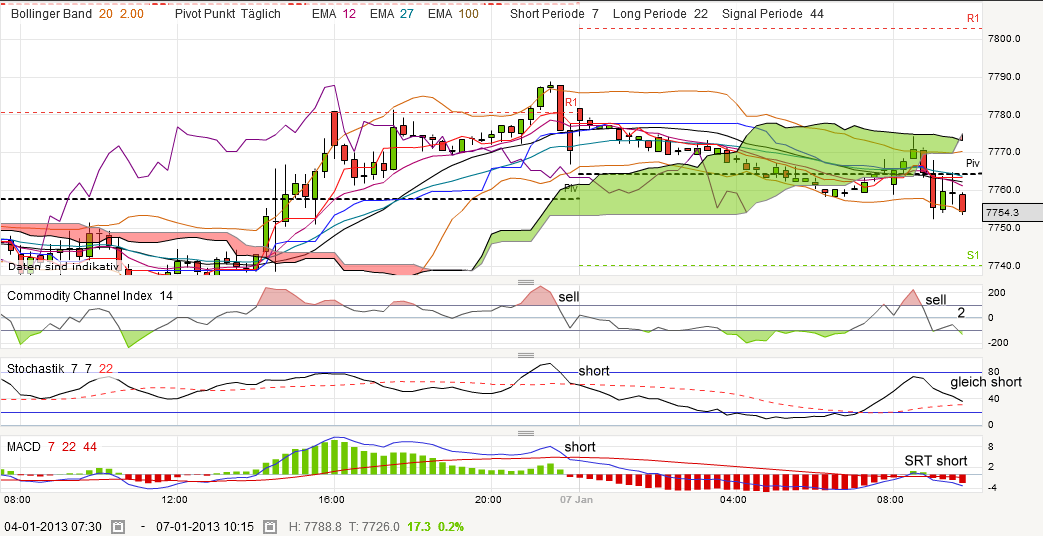Select the Commodity Channel Index 14 label
The width and height of the screenshot is (1043, 536).
[x=90, y=296]
